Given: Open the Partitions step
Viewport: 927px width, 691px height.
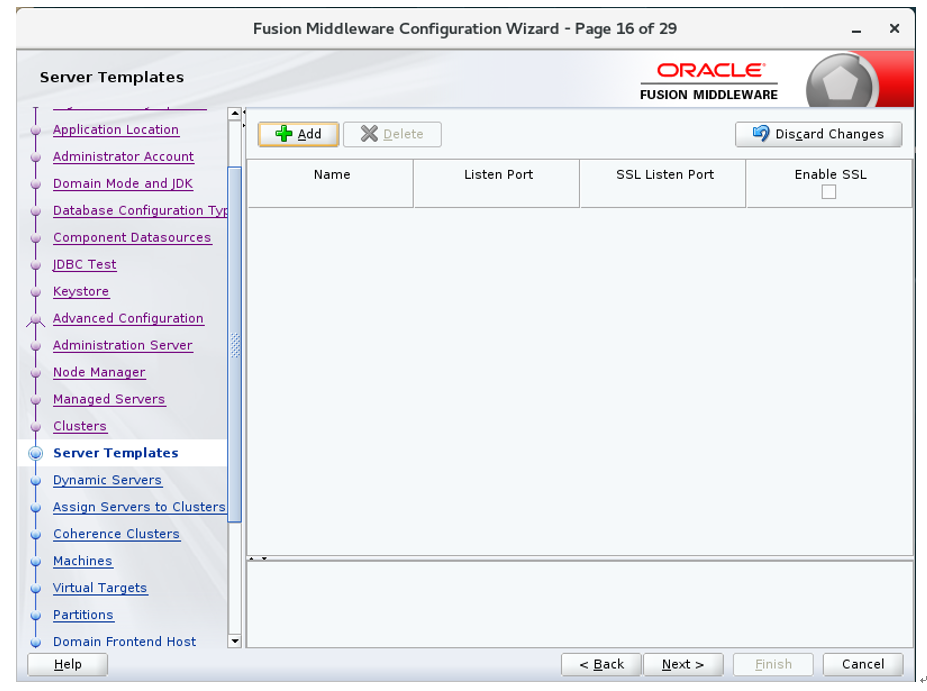Looking at the screenshot, I should coord(83,615).
